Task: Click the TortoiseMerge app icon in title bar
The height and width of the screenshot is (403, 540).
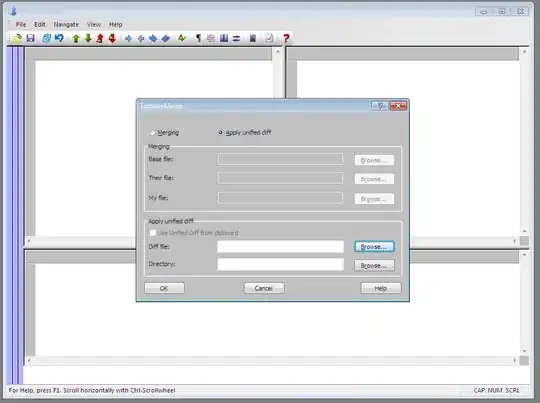Action: [x=13, y=11]
